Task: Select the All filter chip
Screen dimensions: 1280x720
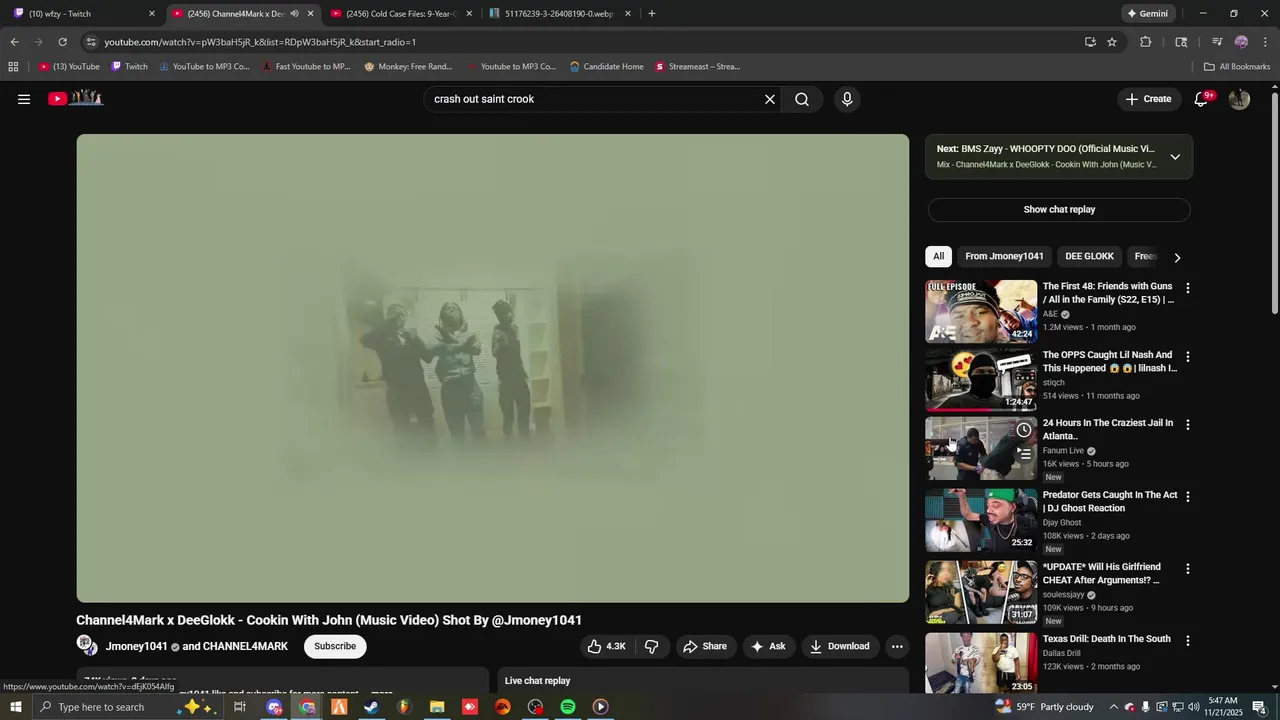Action: (x=938, y=256)
